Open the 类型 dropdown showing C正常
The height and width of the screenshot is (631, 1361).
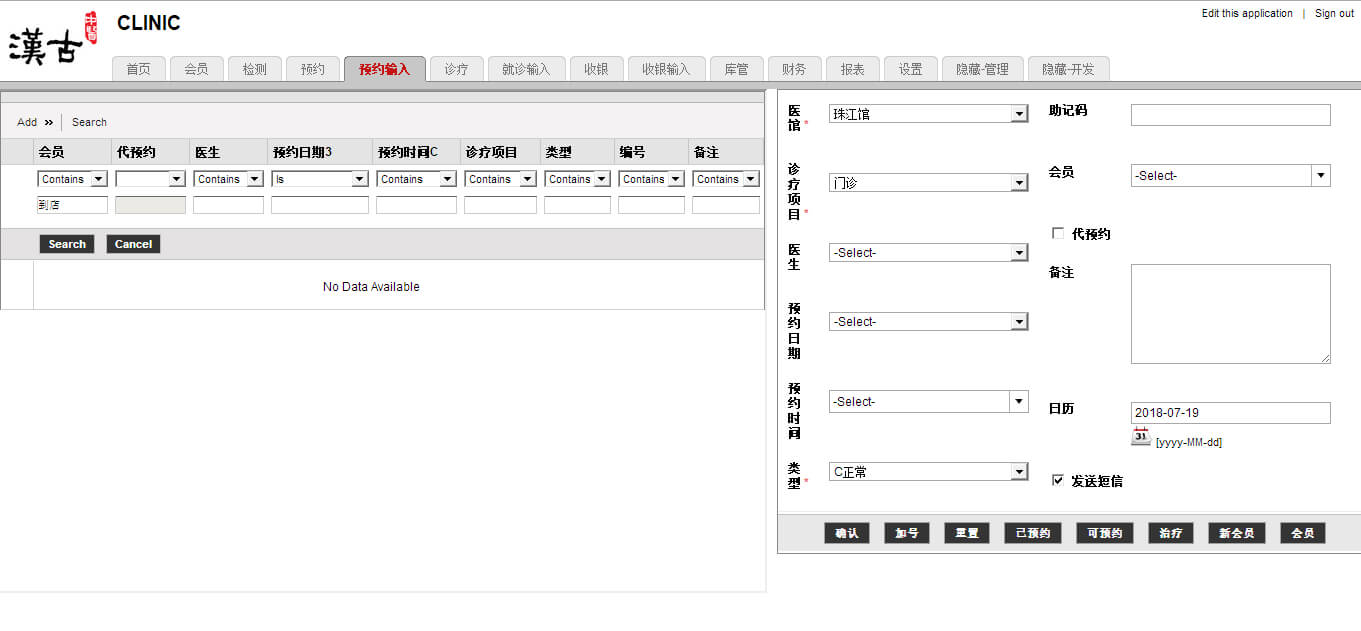[928, 472]
